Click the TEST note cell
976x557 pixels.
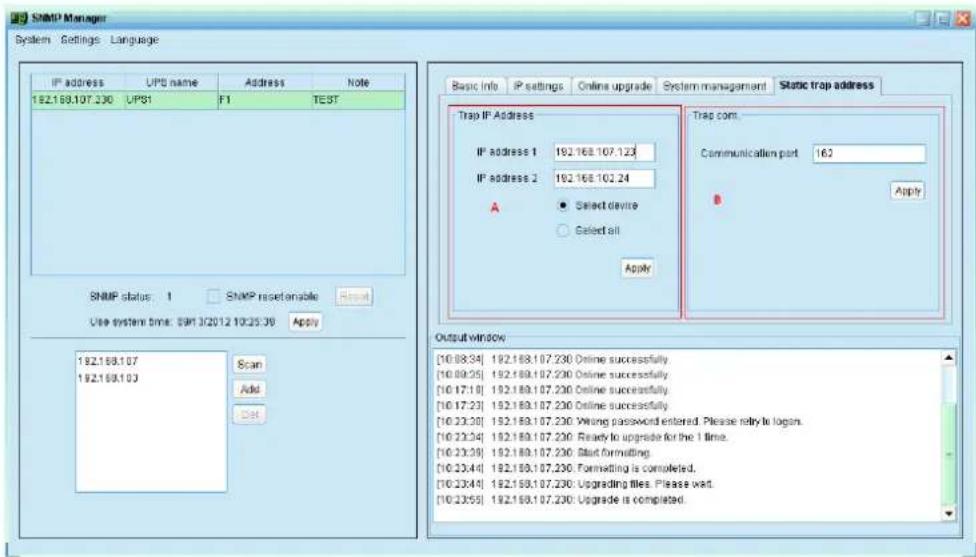[358, 100]
